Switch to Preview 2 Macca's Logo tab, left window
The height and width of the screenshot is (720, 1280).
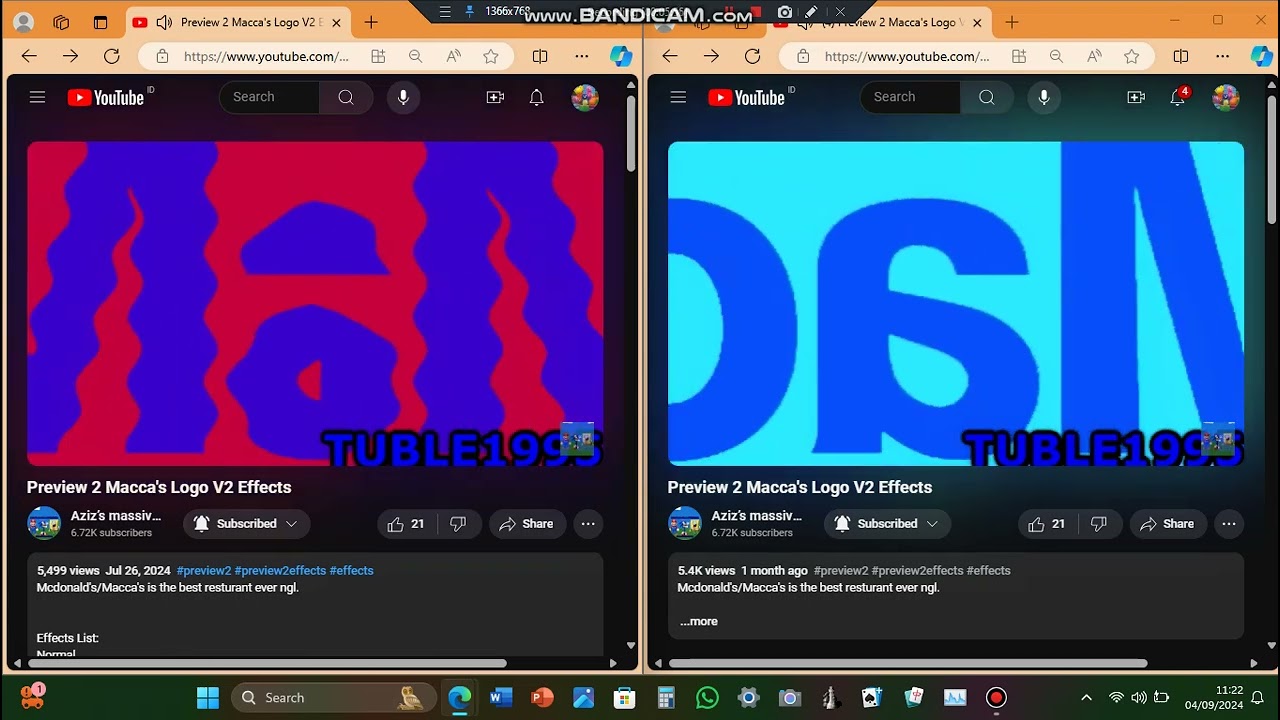pyautogui.click(x=237, y=22)
